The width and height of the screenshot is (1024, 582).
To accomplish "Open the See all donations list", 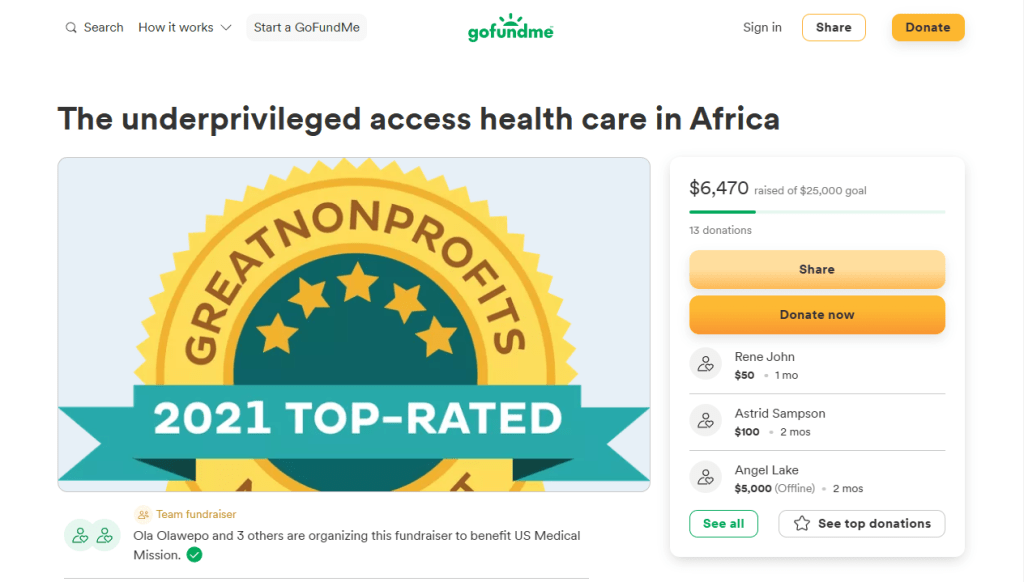I will click(x=723, y=524).
